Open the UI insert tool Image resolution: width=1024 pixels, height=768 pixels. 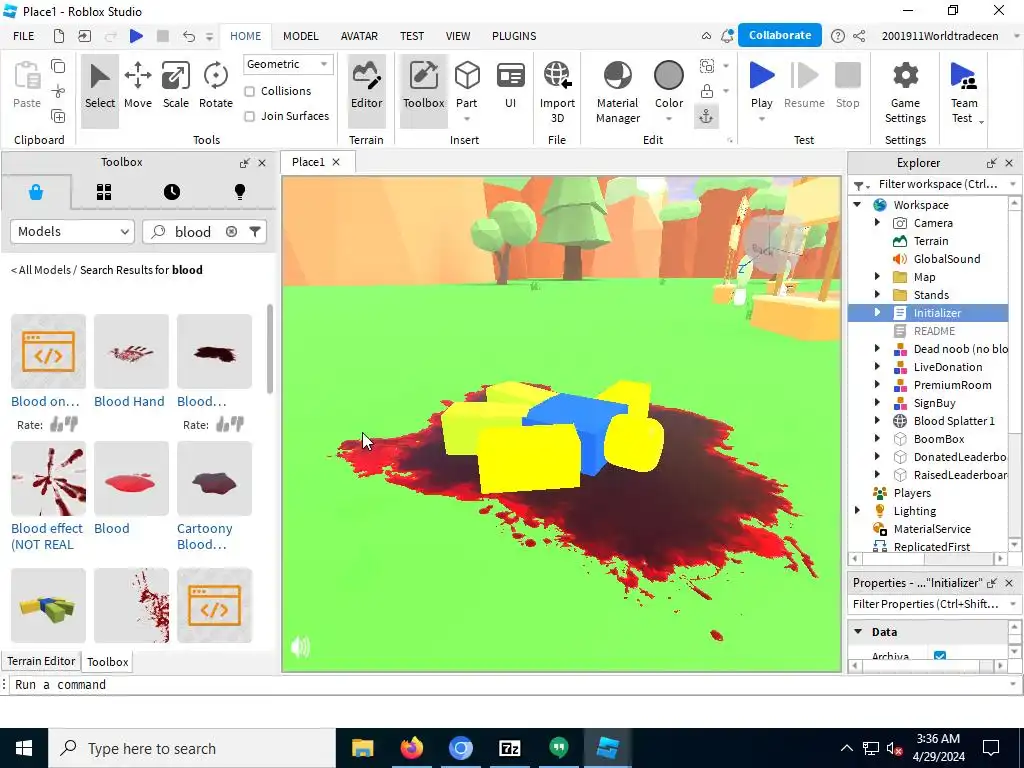pos(511,86)
